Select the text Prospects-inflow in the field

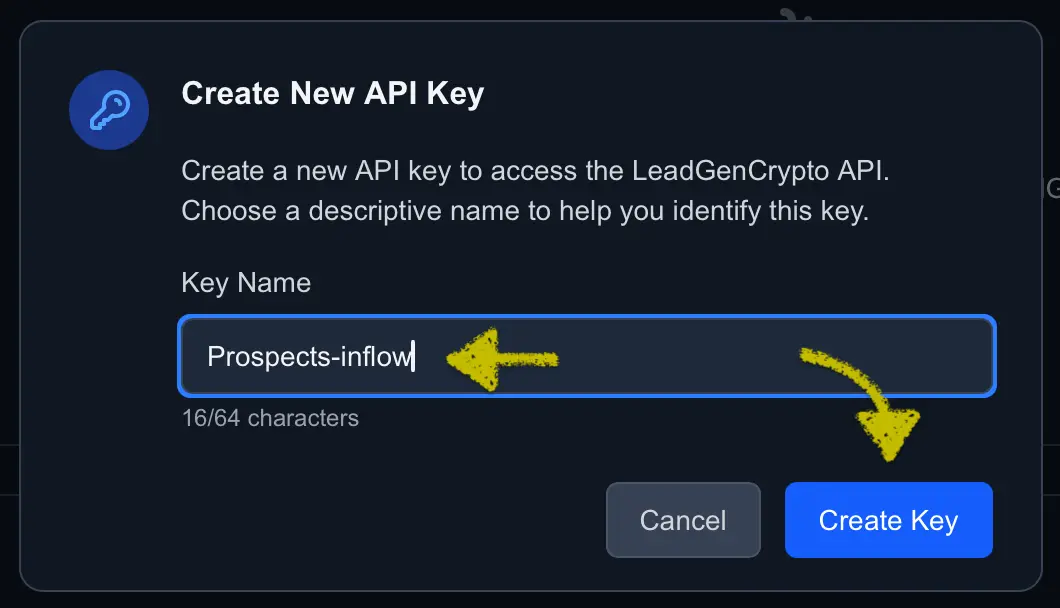tap(311, 356)
